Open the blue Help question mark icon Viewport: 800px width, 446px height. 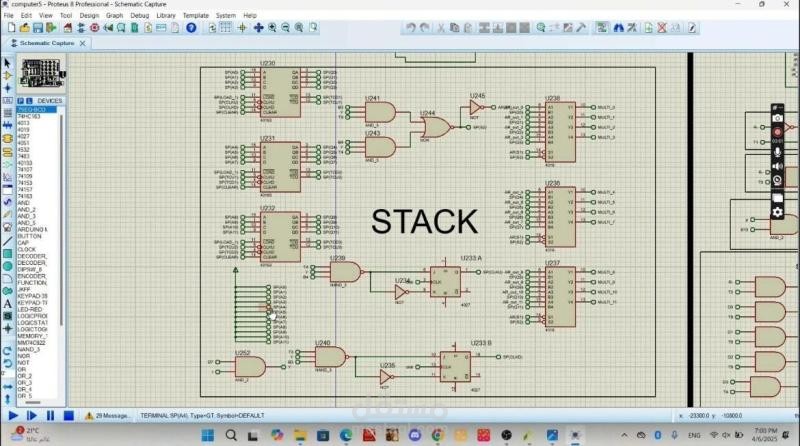(x=191, y=28)
